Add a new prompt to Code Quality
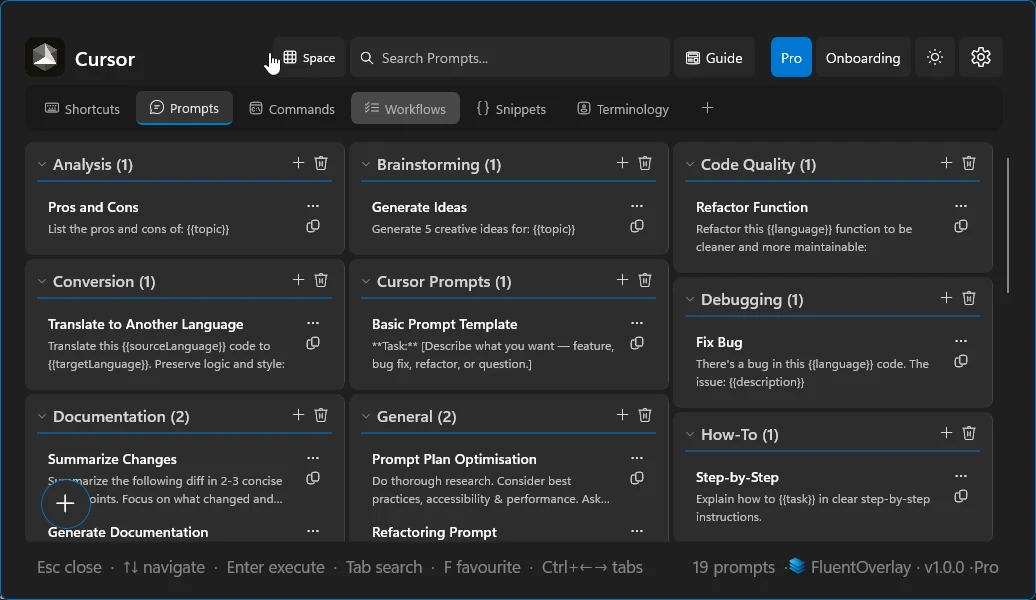The height and width of the screenshot is (600, 1036). click(945, 162)
